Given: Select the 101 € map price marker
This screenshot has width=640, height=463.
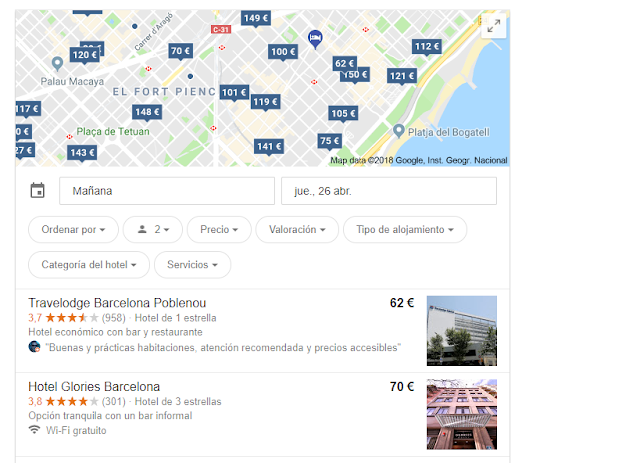Looking at the screenshot, I should [x=234, y=93].
